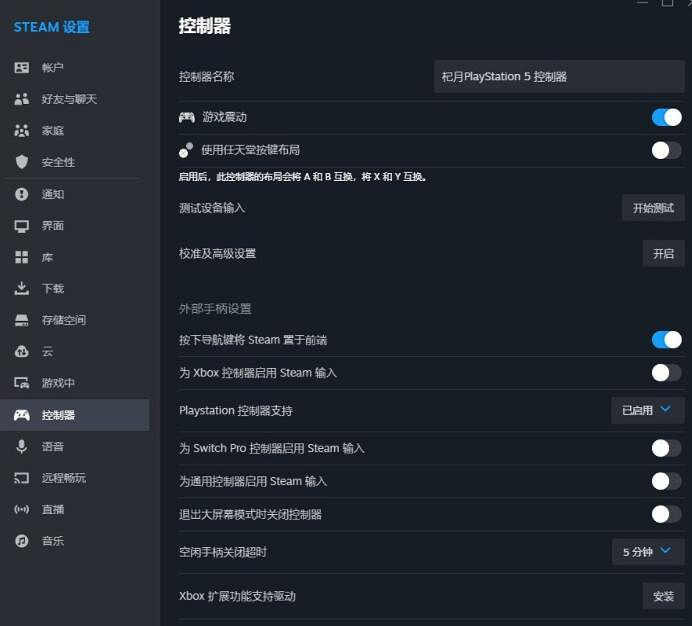This screenshot has width=692, height=626.
Task: Enable 使用任天堂按键布局 toggle
Action: [x=666, y=151]
